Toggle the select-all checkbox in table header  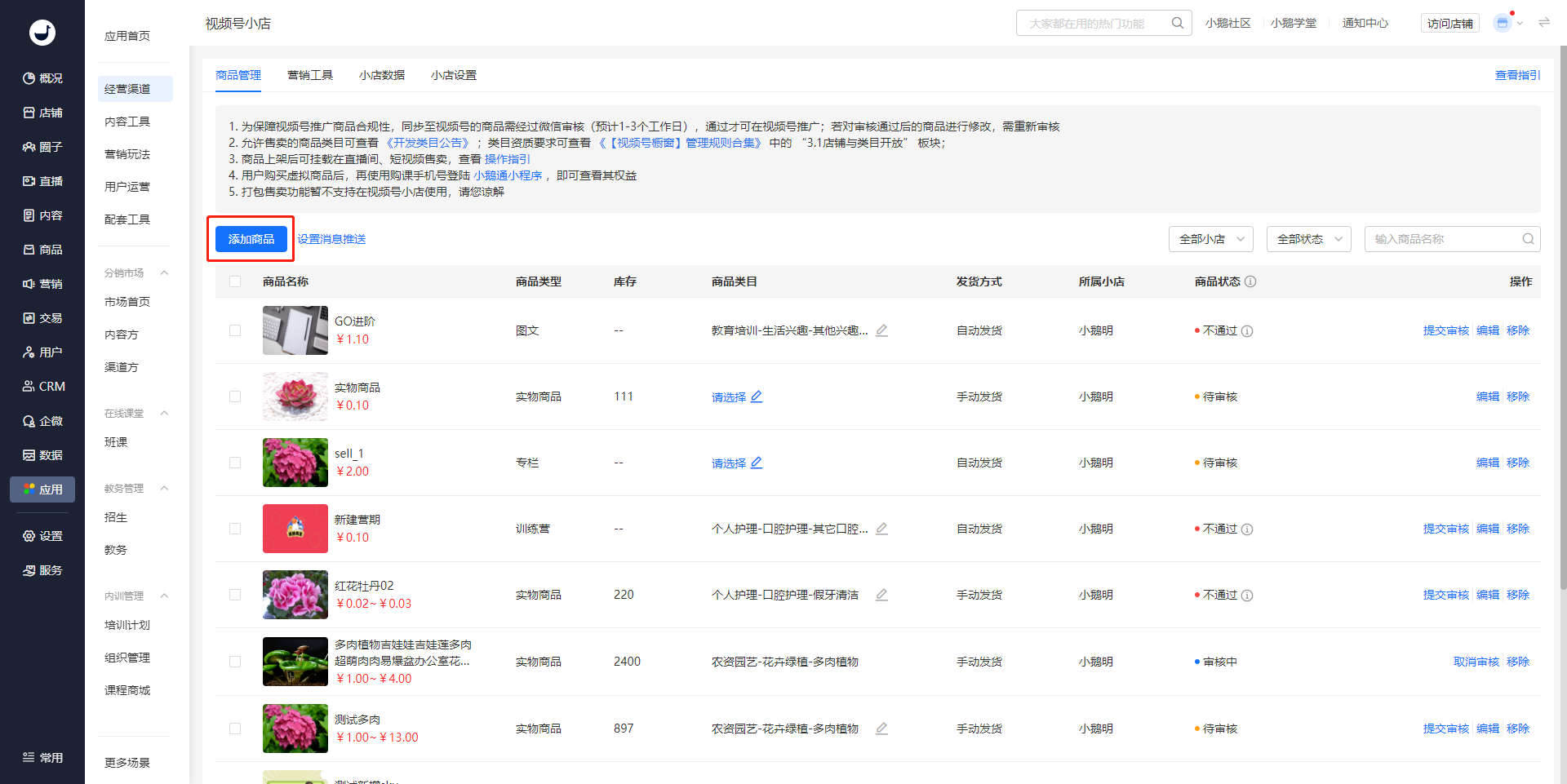(235, 281)
